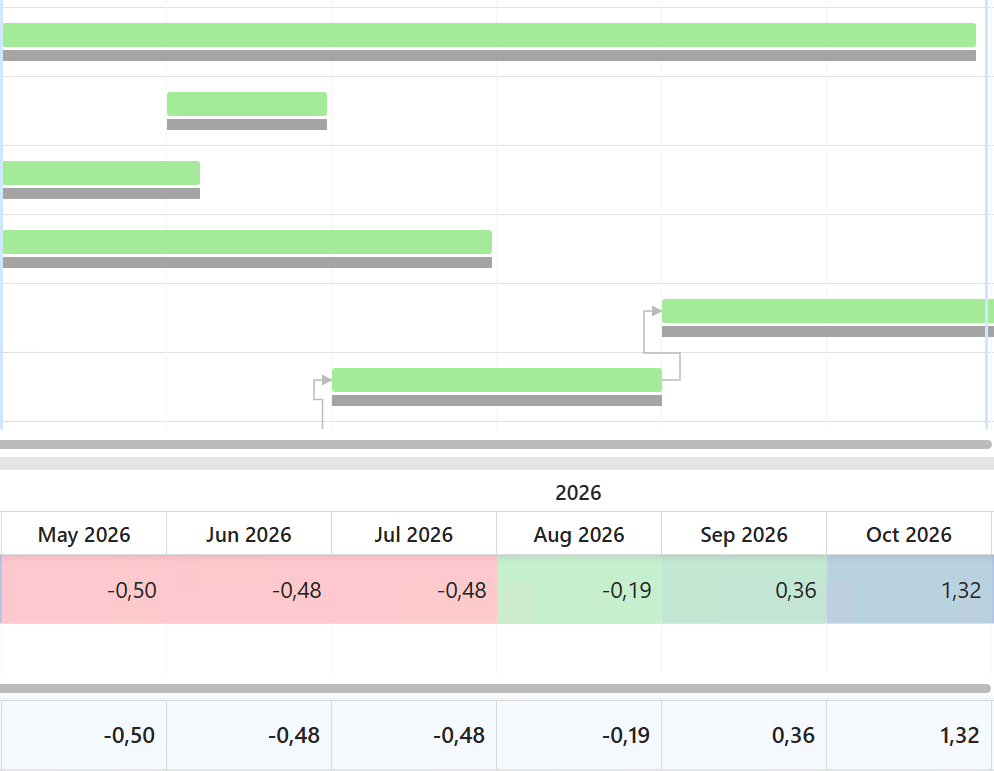Image resolution: width=994 pixels, height=771 pixels.
Task: Click the Aug 2026 column header
Action: coord(579,535)
